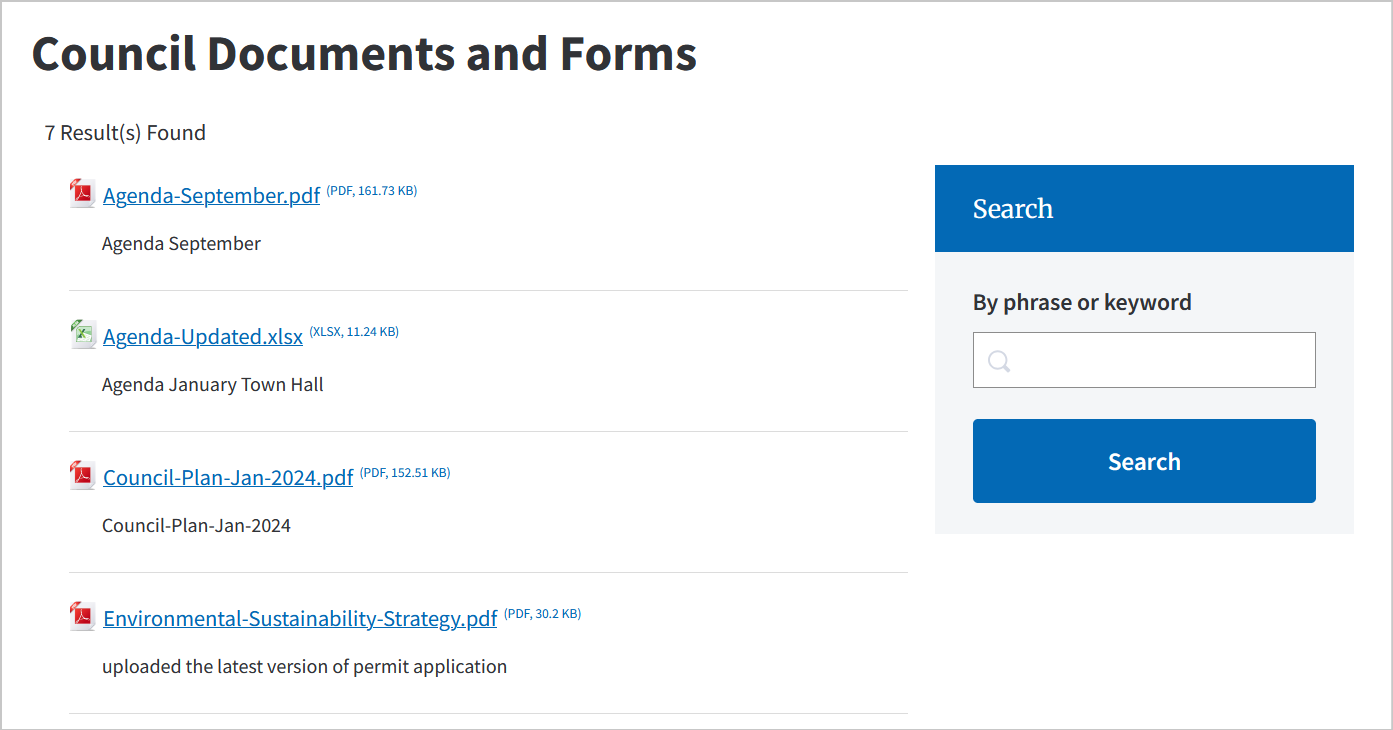The width and height of the screenshot is (1393, 730).
Task: Click the file size label for Agenda-September.pdf
Action: click(371, 190)
